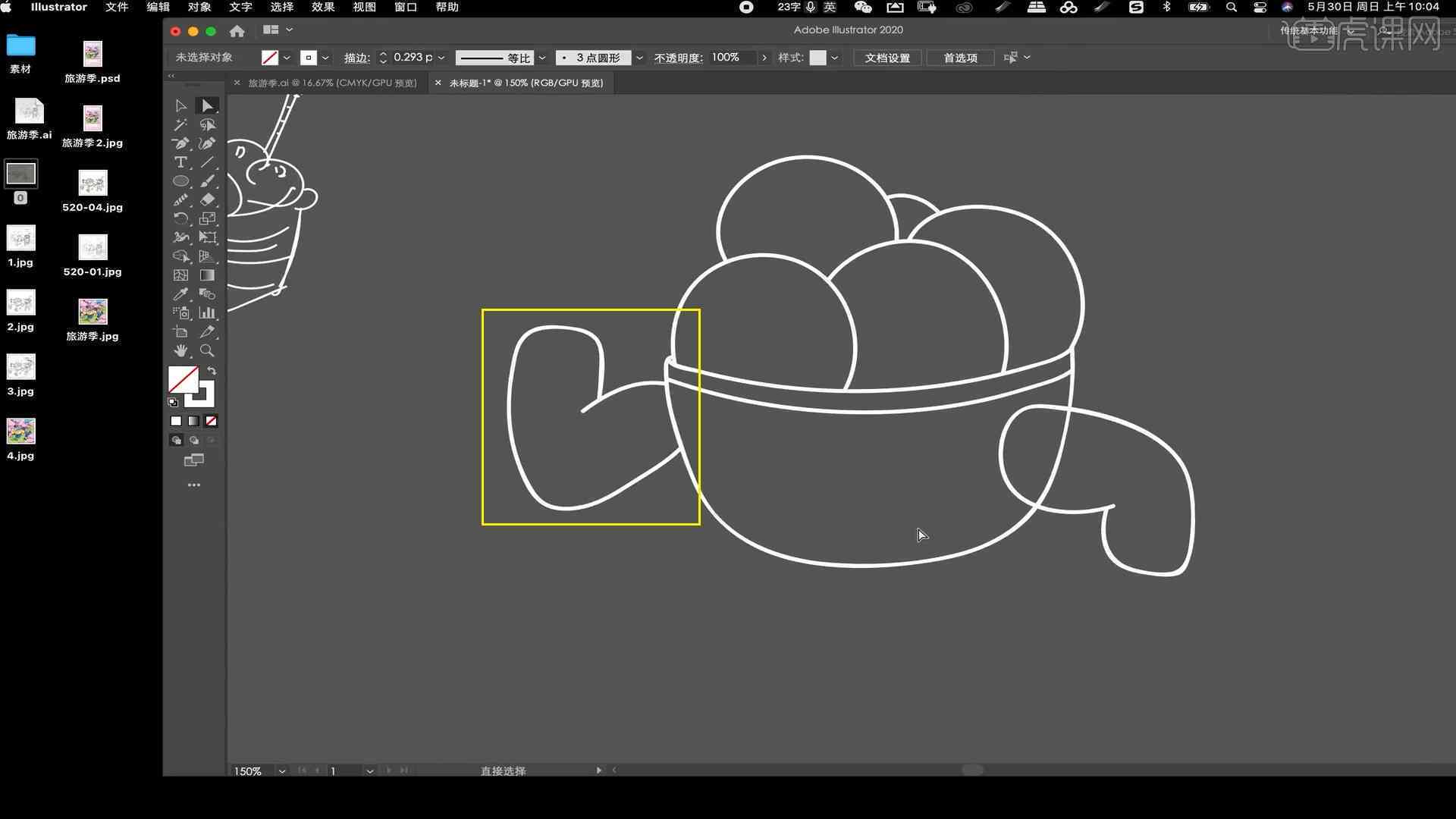Select the Eyedropper tool

point(180,294)
